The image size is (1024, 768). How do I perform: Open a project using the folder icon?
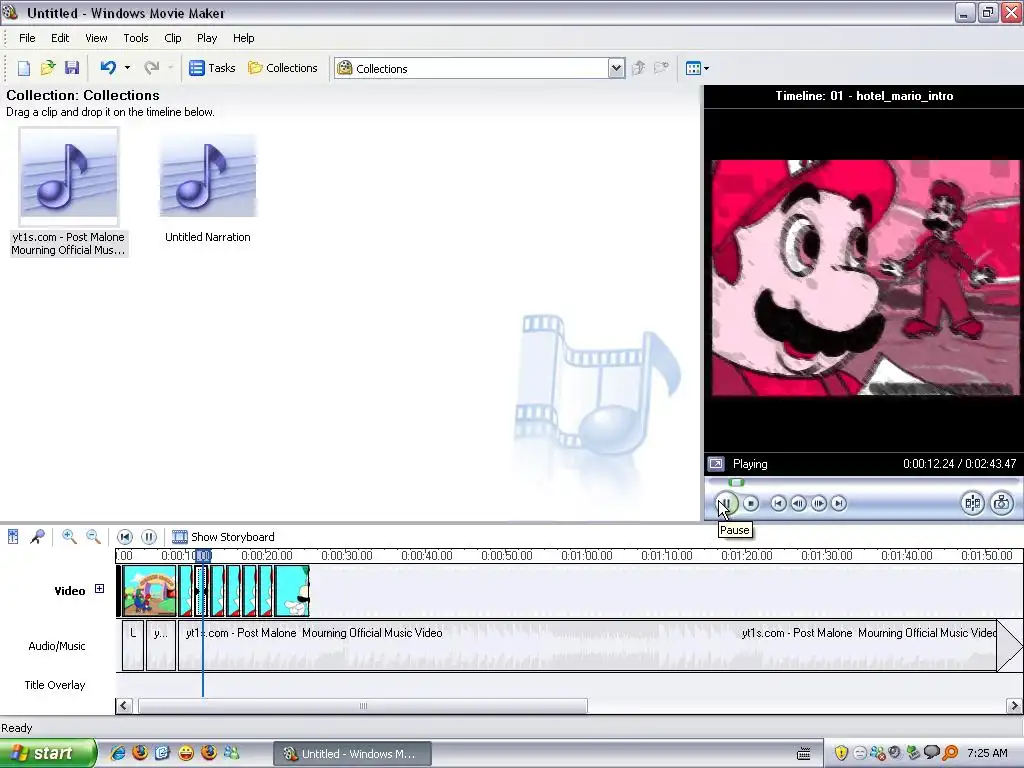click(x=48, y=68)
